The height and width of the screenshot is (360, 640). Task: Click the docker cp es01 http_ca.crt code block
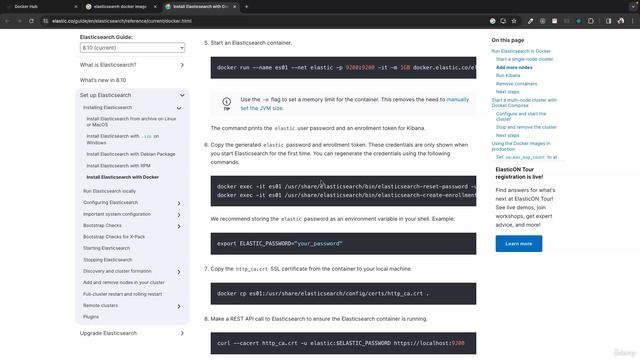[343, 293]
